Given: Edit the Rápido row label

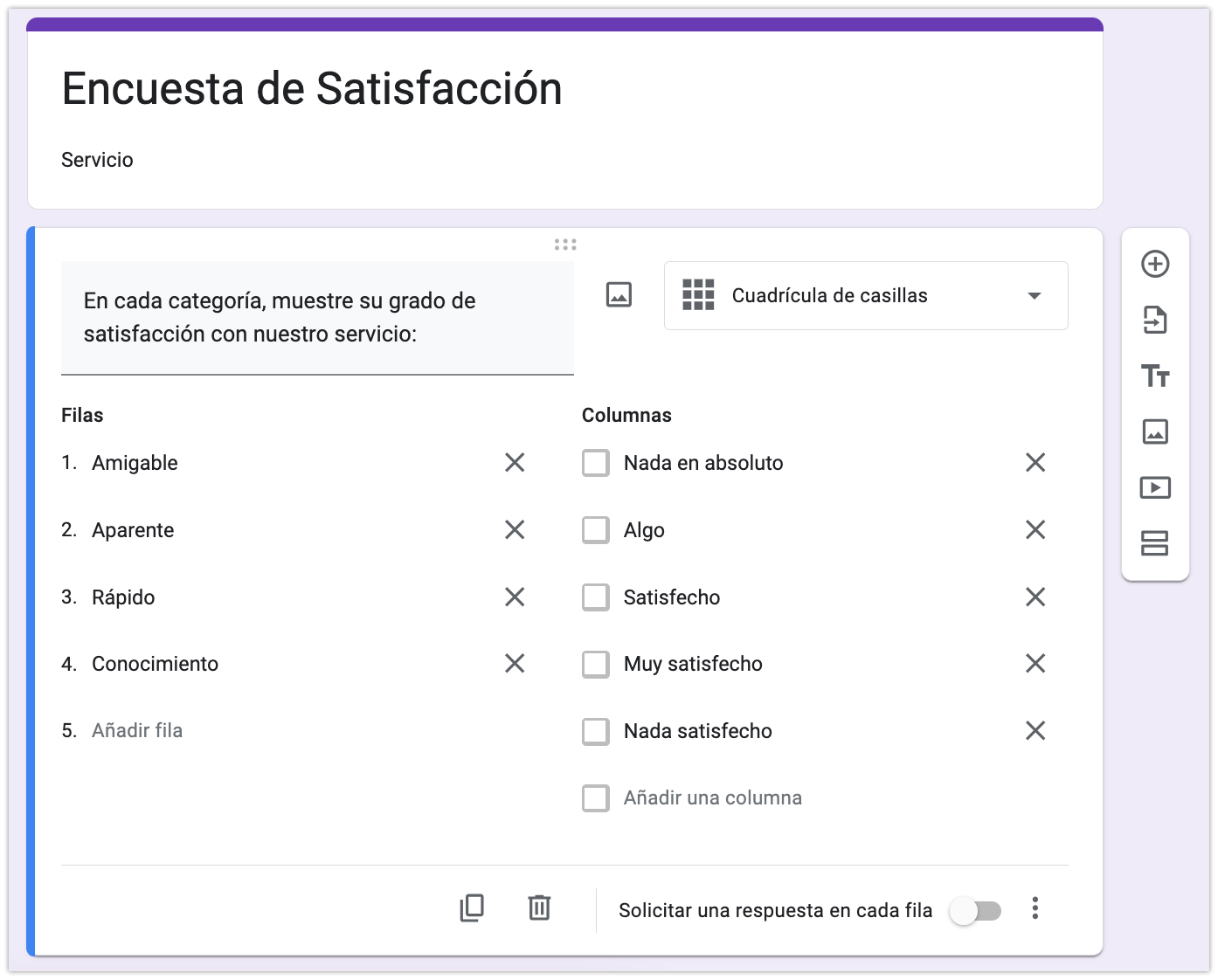Looking at the screenshot, I should [123, 597].
